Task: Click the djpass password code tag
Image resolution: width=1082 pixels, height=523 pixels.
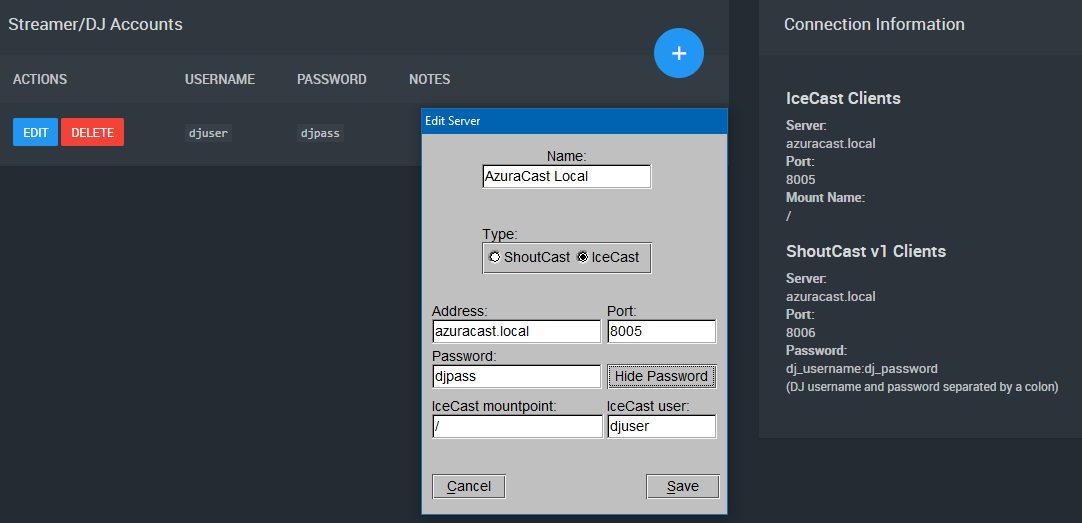Action: point(320,133)
